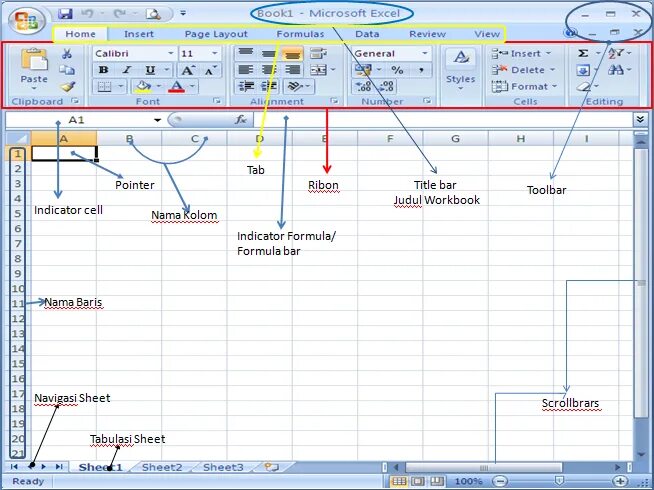Open the Insert cells dropdown arrow

click(548, 53)
